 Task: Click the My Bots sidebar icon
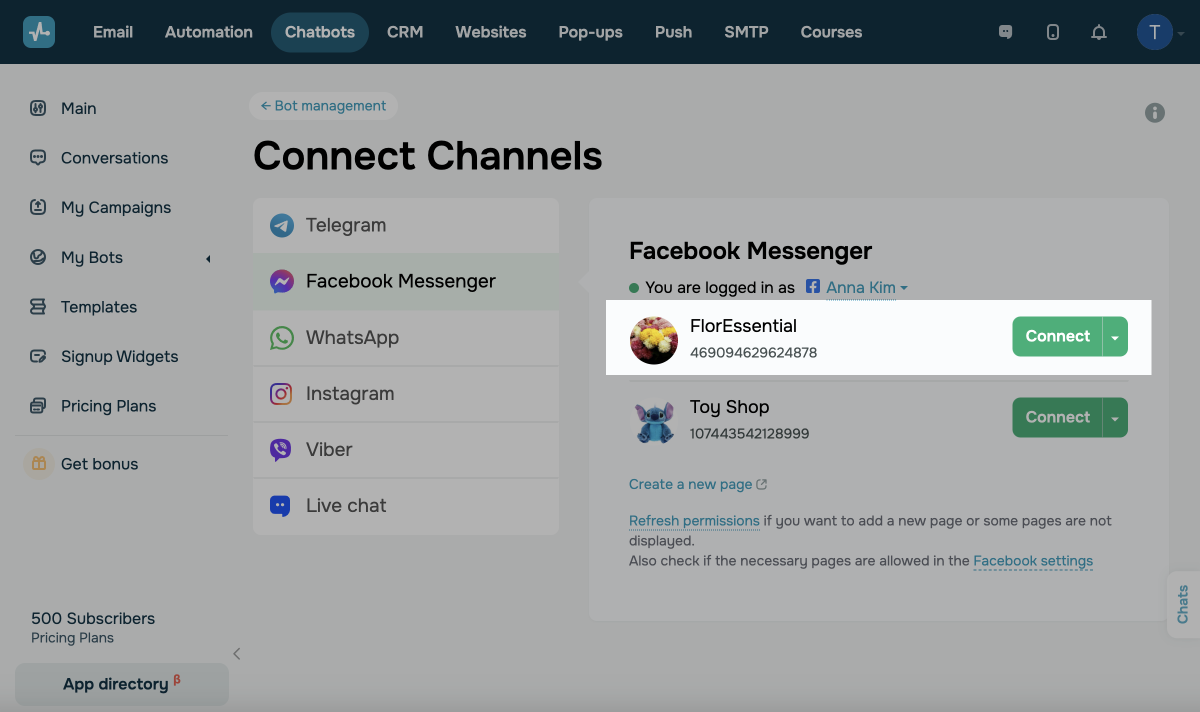(38, 257)
